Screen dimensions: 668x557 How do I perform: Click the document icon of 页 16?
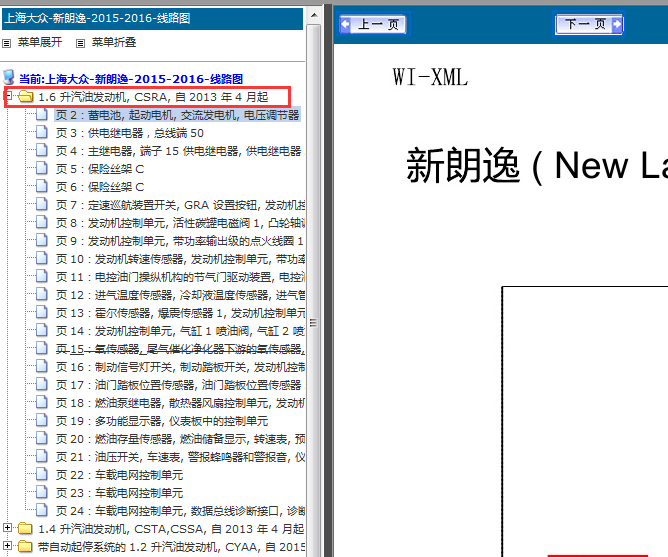pyautogui.click(x=42, y=366)
